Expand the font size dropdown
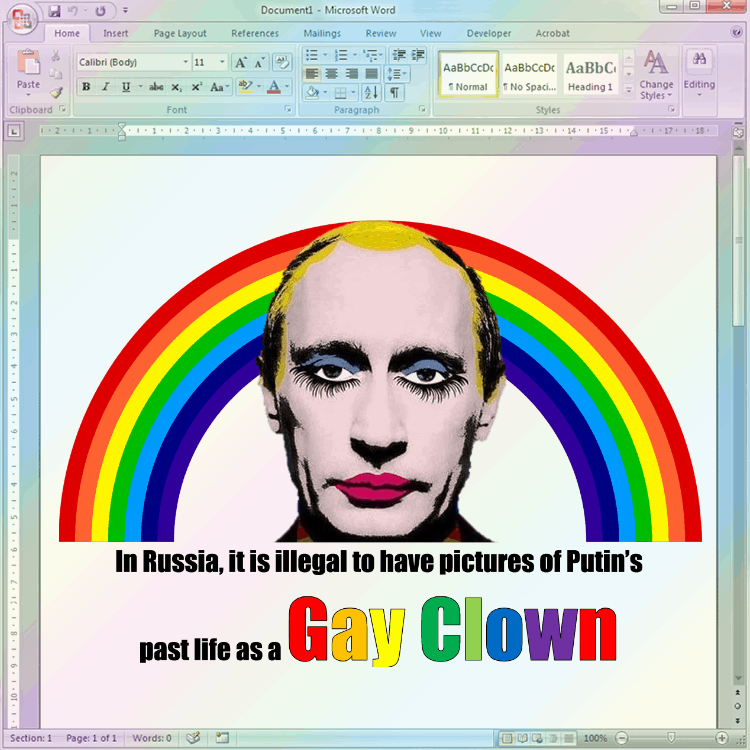750x750 pixels. point(223,62)
